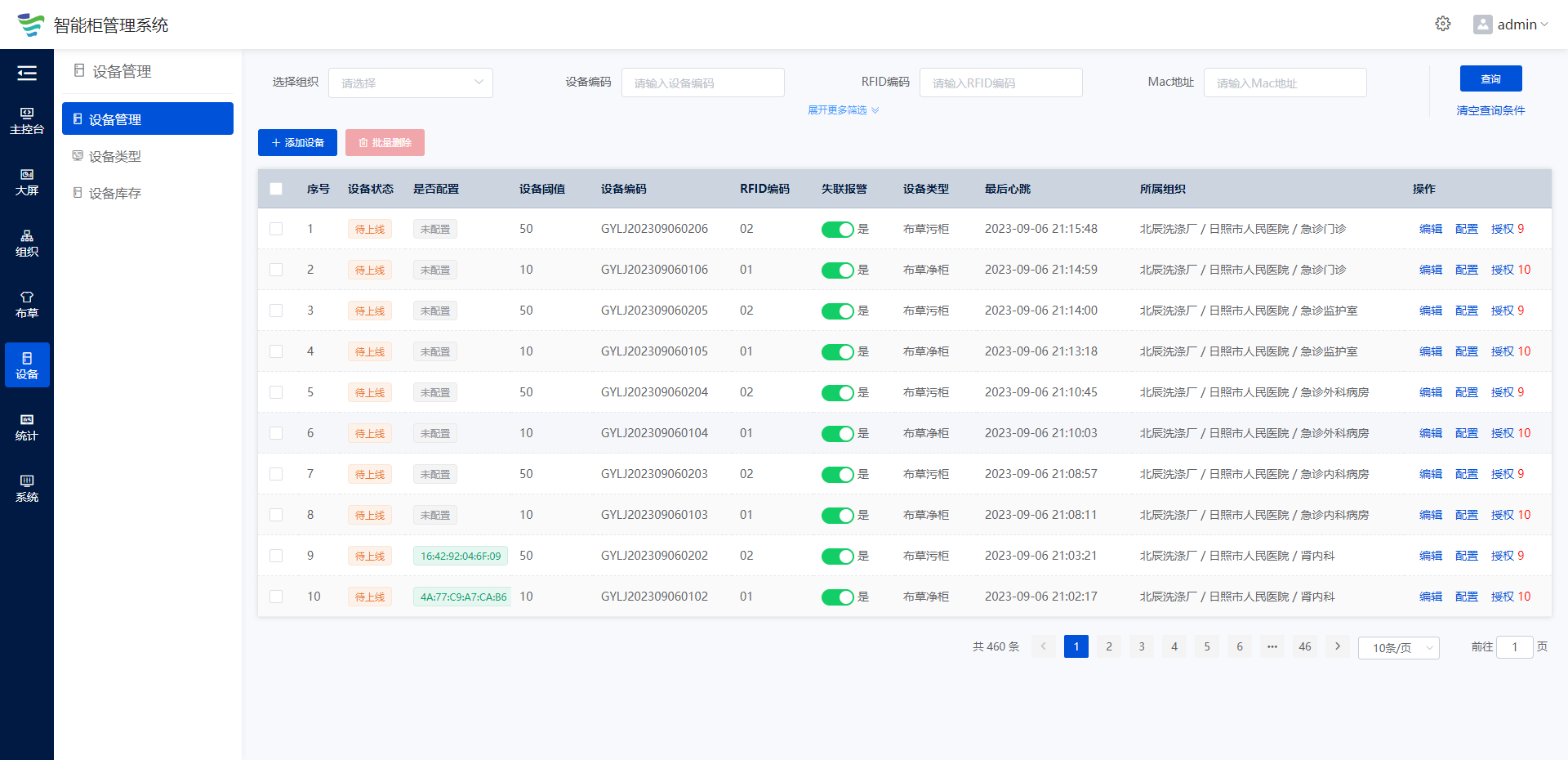The width and height of the screenshot is (1568, 760).
Task: Click 授权 for device GYLJ202309060102
Action: [x=1511, y=597]
